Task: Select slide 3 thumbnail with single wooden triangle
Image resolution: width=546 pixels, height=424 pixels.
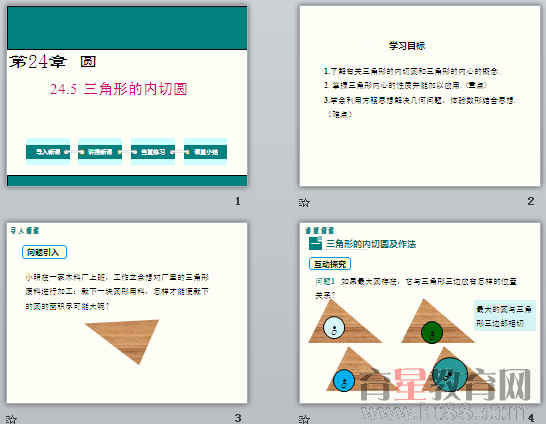Action: pyautogui.click(x=127, y=313)
